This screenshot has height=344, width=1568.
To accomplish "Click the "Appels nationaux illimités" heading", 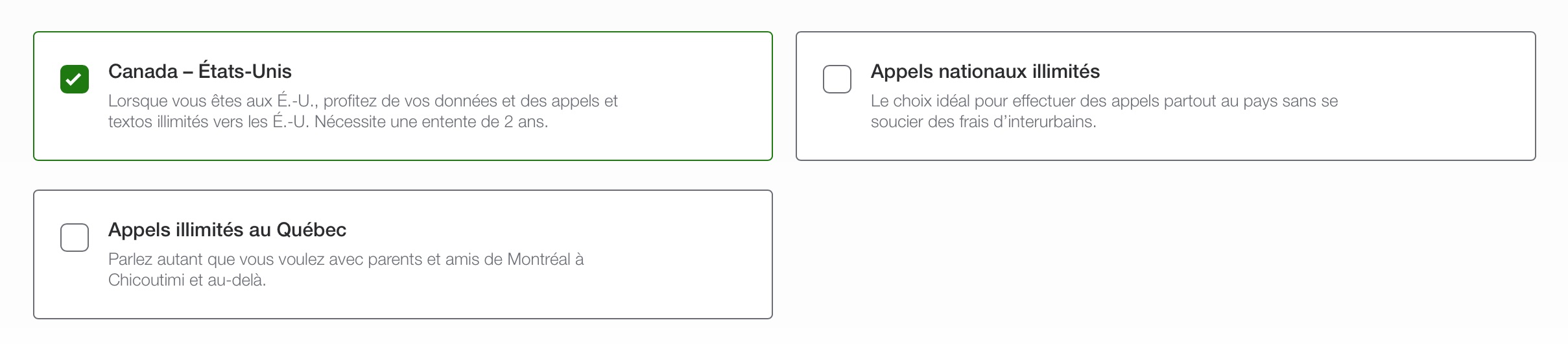I will [x=984, y=71].
